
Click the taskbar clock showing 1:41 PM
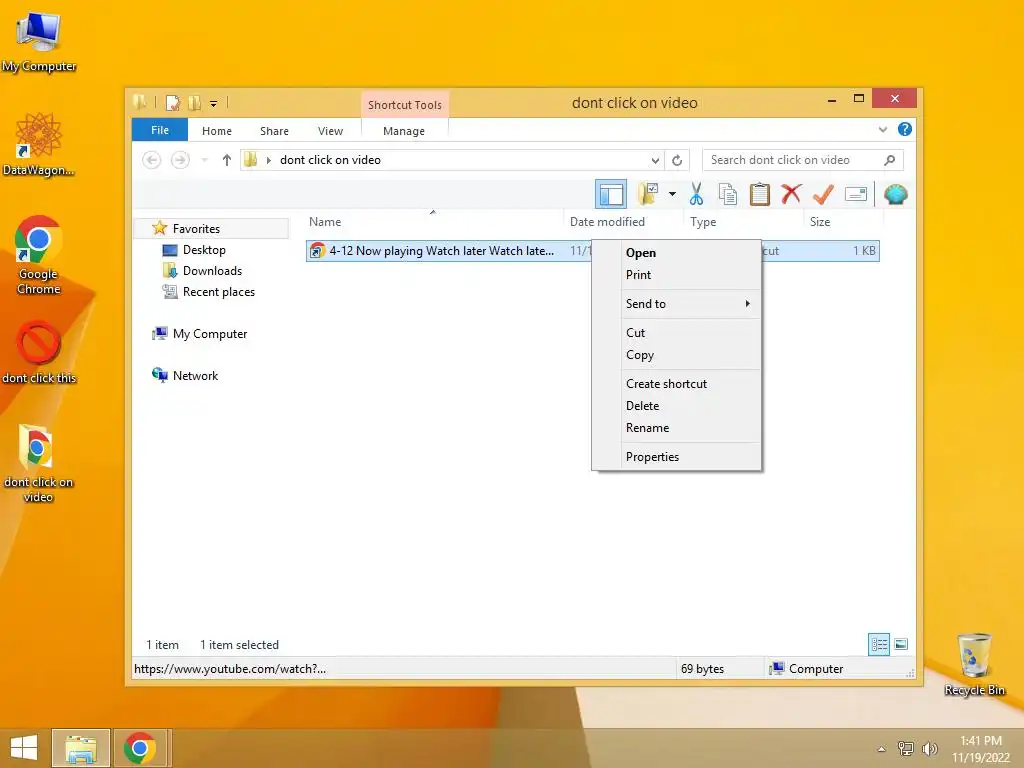(x=981, y=748)
